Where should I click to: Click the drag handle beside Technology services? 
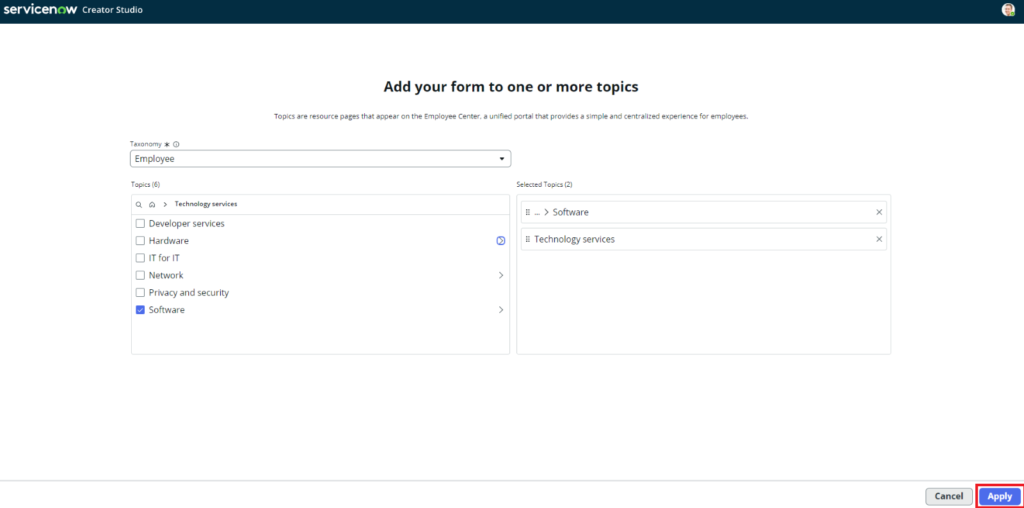(528, 239)
